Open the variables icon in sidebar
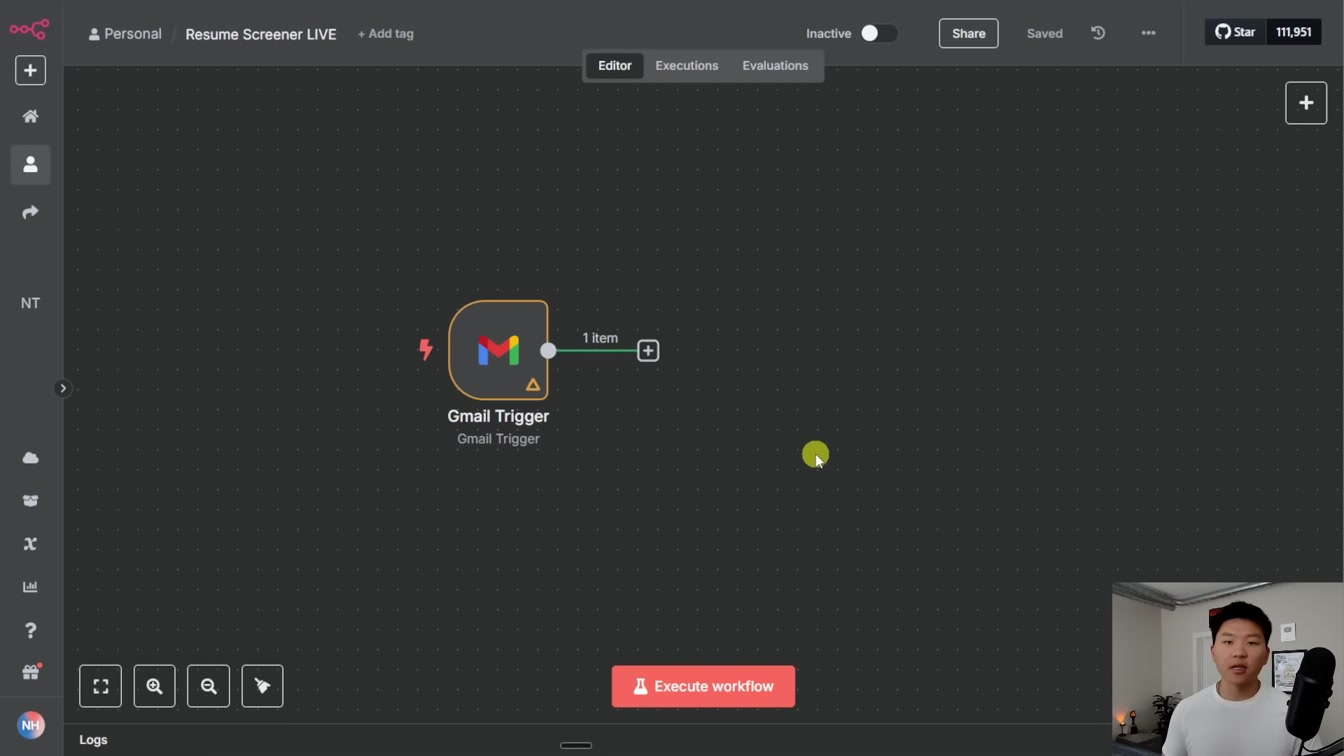This screenshot has height=756, width=1344. coord(30,544)
